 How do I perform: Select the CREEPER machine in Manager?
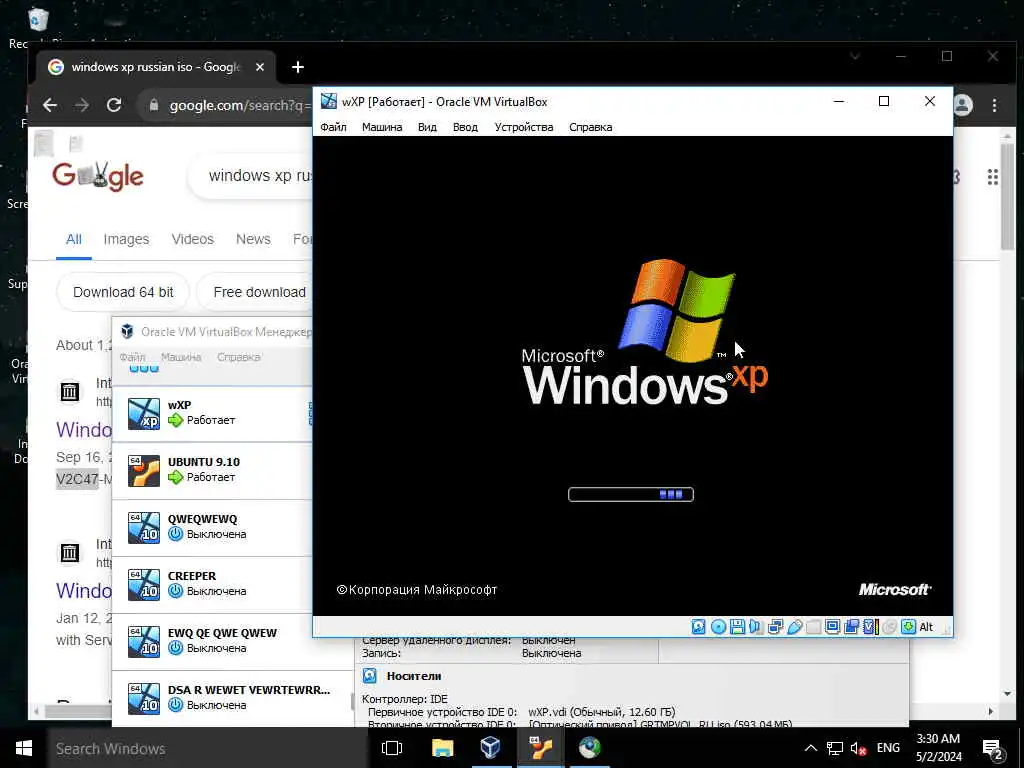pos(212,584)
